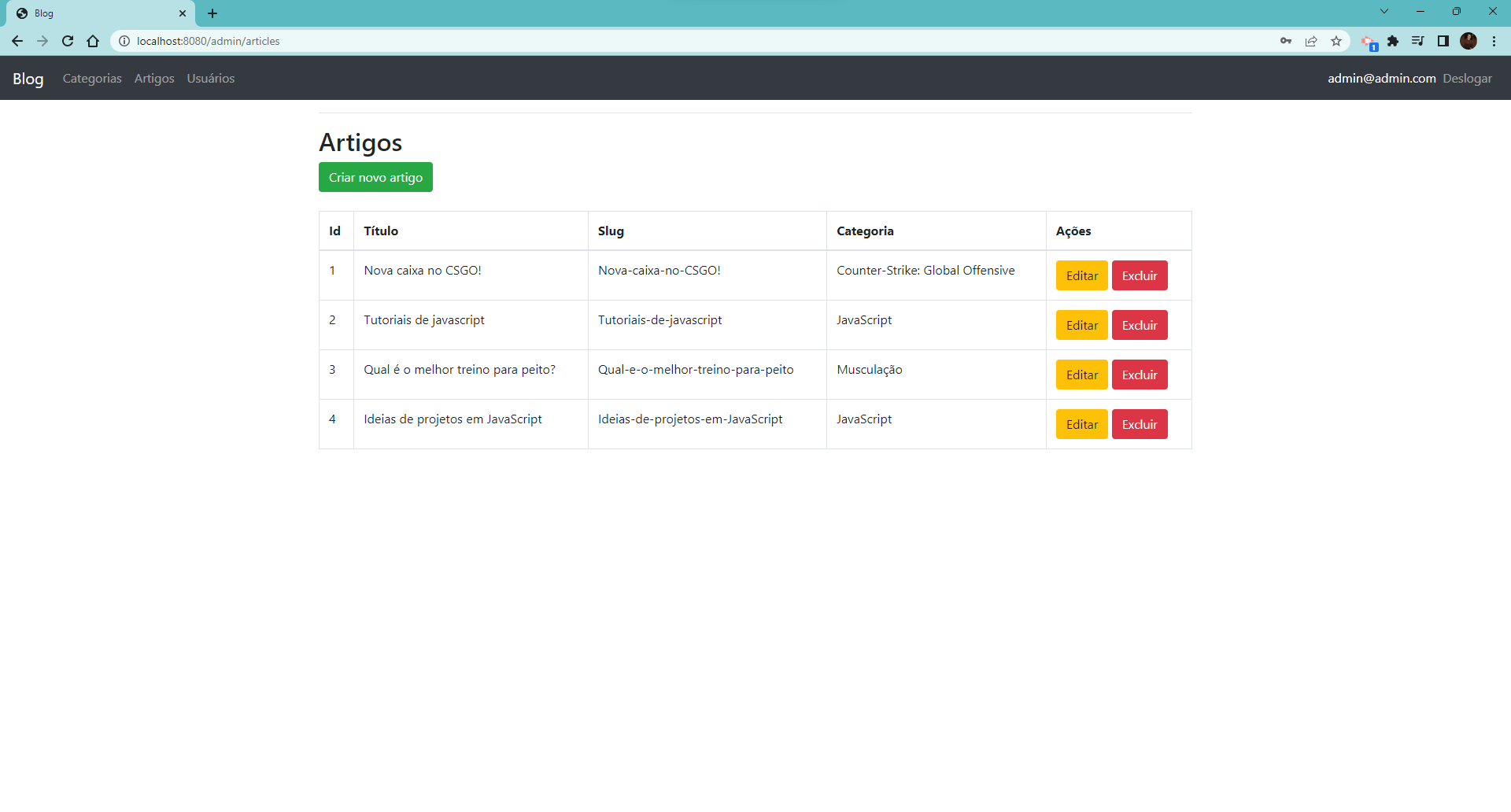This screenshot has width=1511, height=812.
Task: Open Chrome's saved passwords key icon
Action: point(1286,41)
